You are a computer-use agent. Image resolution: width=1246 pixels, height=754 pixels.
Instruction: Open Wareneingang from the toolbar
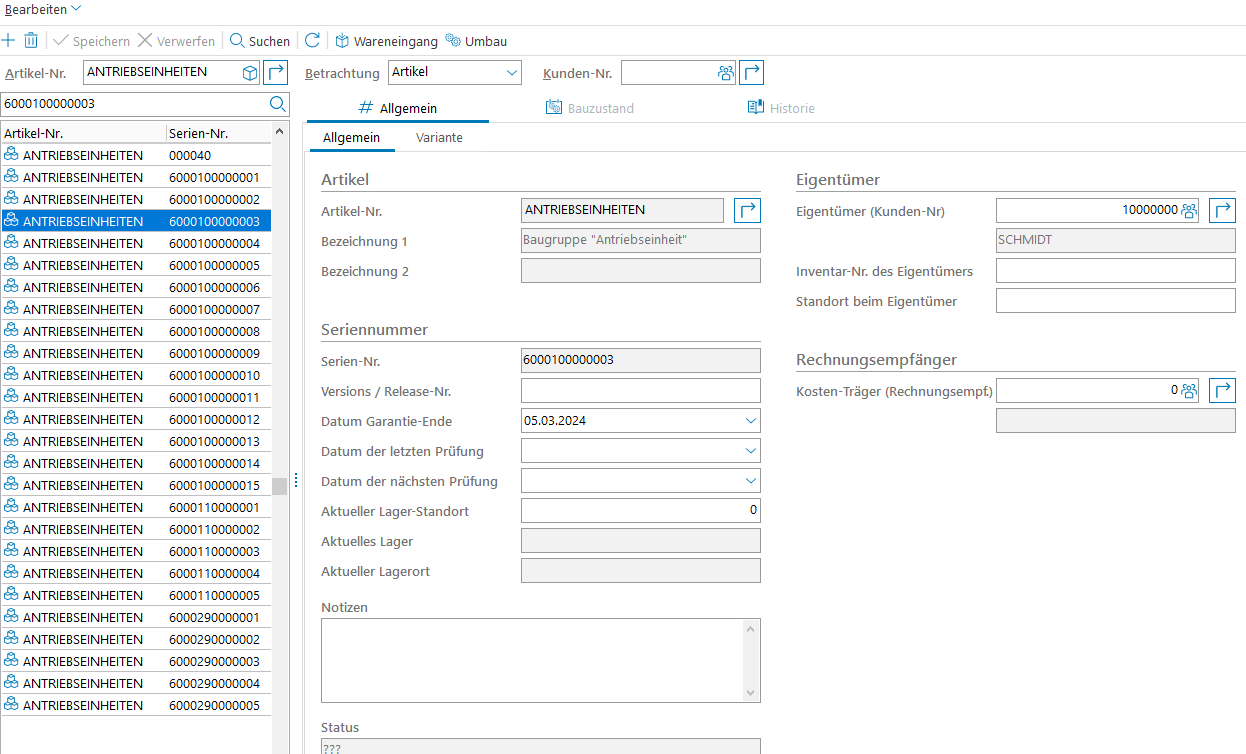coord(386,41)
